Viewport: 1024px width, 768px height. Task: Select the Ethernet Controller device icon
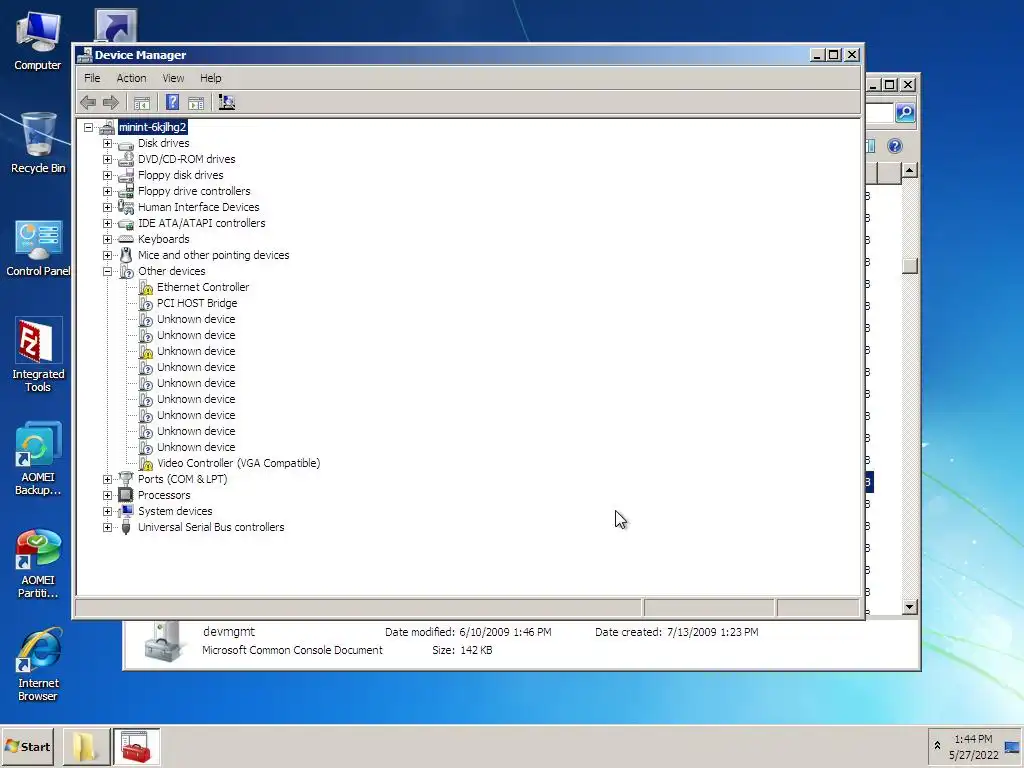click(x=146, y=287)
